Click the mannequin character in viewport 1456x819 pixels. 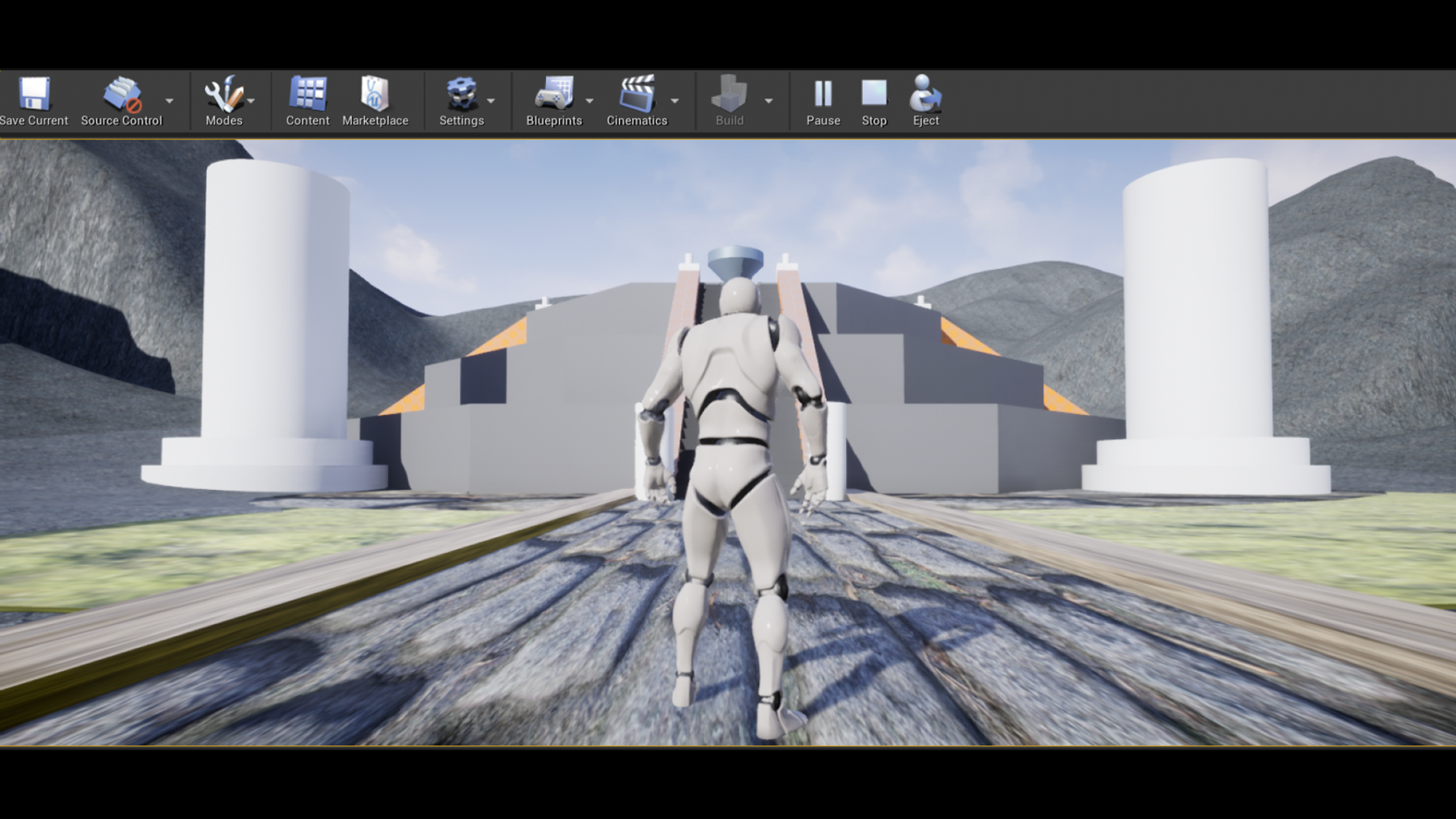click(733, 506)
